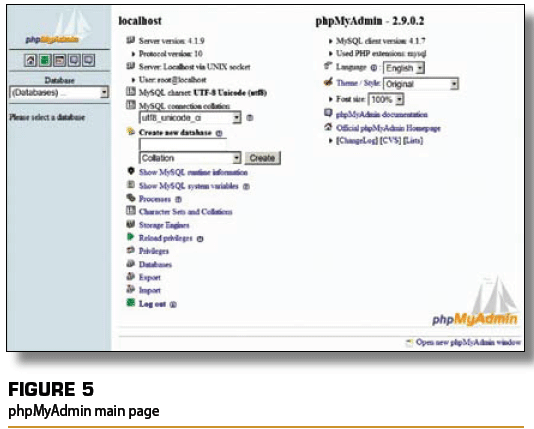
Task: Click the green Log out icon in sidebar toolbar
Action: point(45,60)
